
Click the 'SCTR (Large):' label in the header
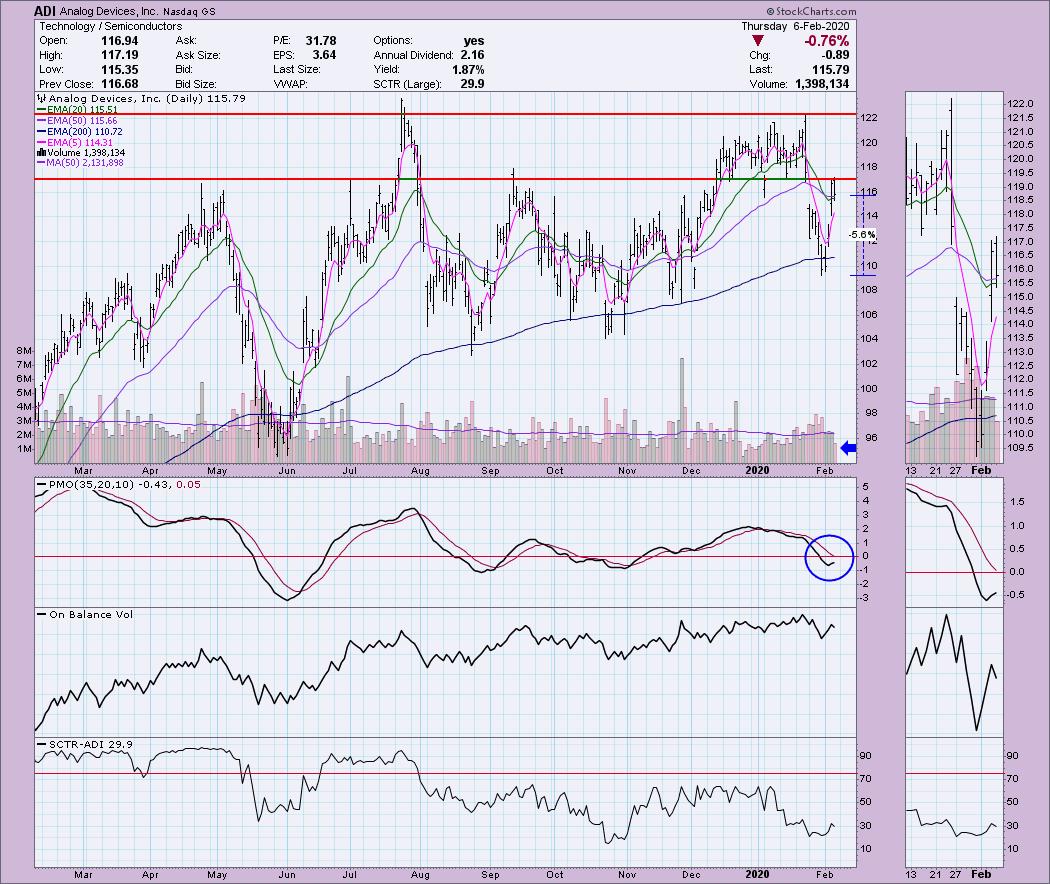pyautogui.click(x=407, y=84)
